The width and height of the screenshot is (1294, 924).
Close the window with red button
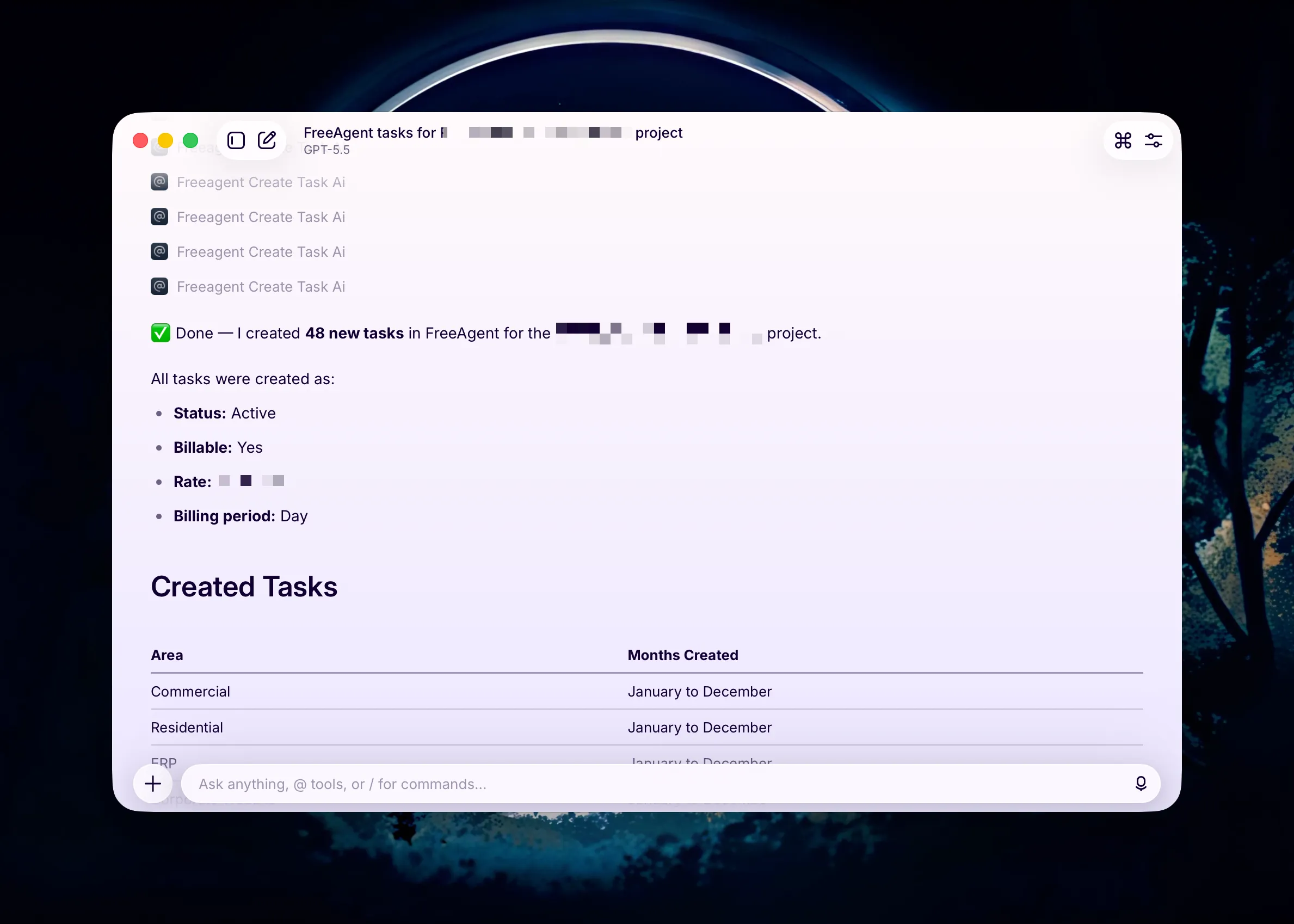click(x=140, y=140)
